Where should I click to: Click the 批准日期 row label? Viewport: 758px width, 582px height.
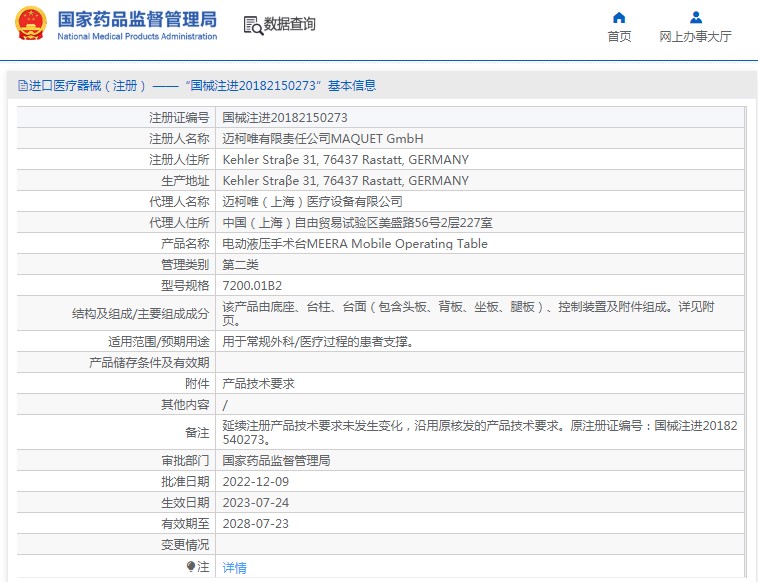[x=185, y=482]
